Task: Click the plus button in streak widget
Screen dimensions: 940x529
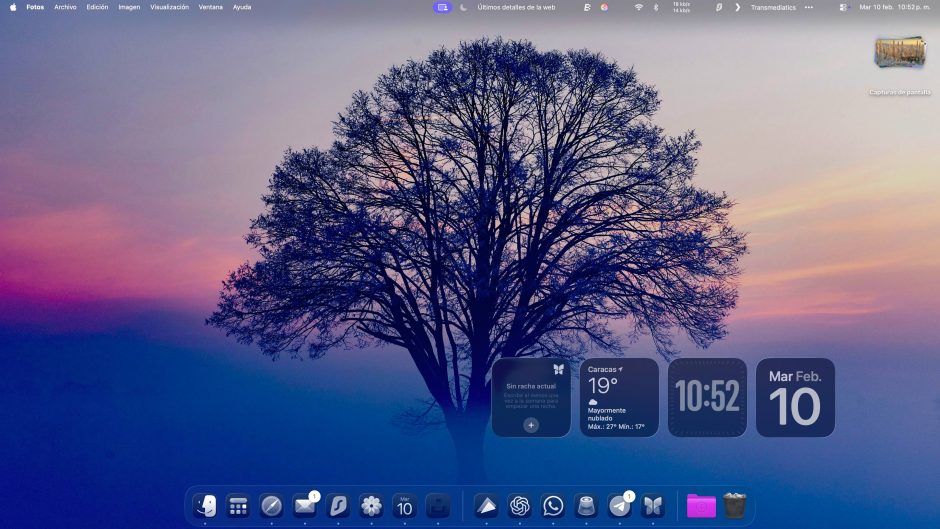Action: click(x=531, y=425)
